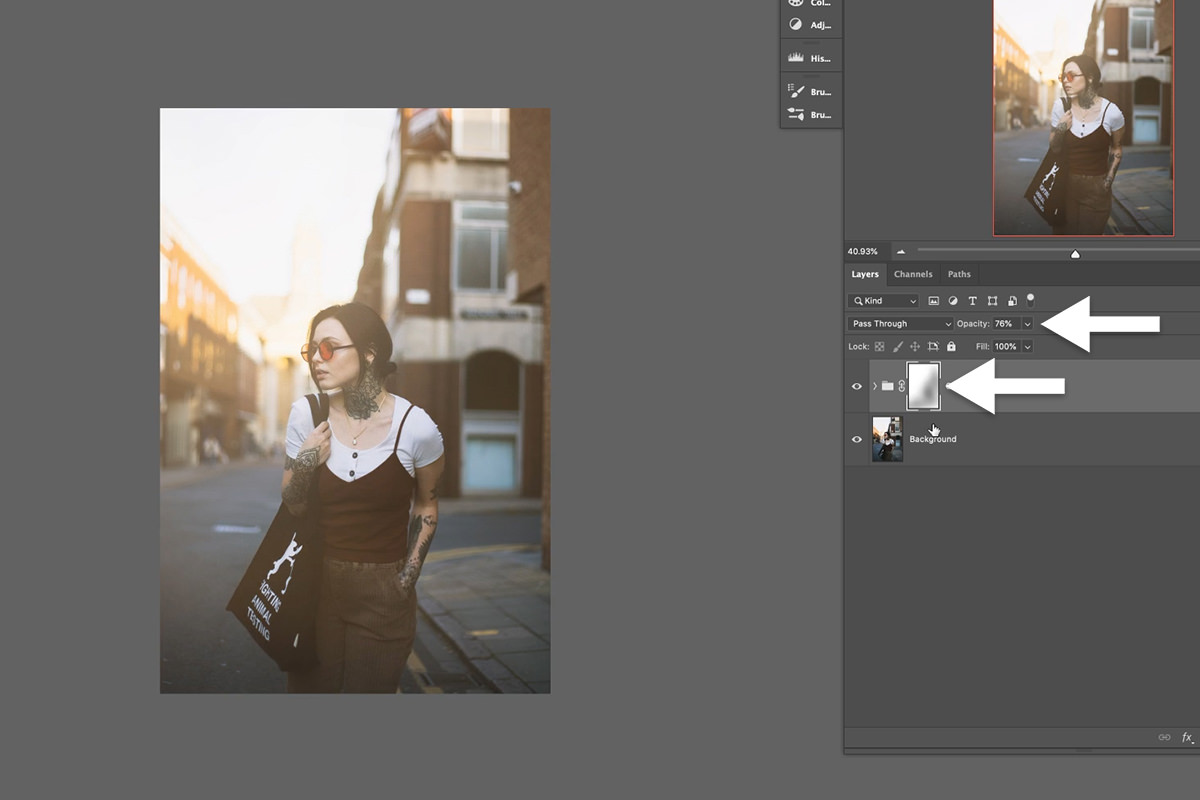1200x800 pixels.
Task: Filter layers by smart objects icon
Action: click(1013, 301)
